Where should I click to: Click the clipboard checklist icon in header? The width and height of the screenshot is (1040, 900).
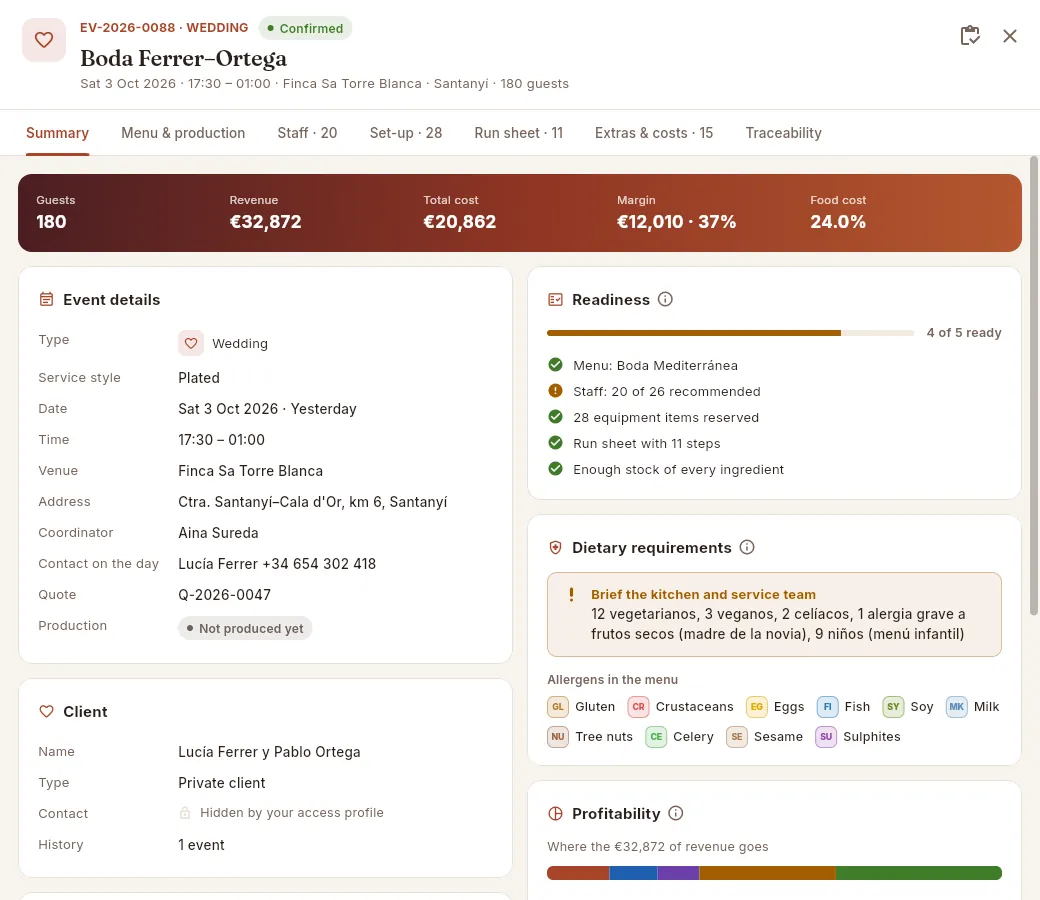pos(970,36)
